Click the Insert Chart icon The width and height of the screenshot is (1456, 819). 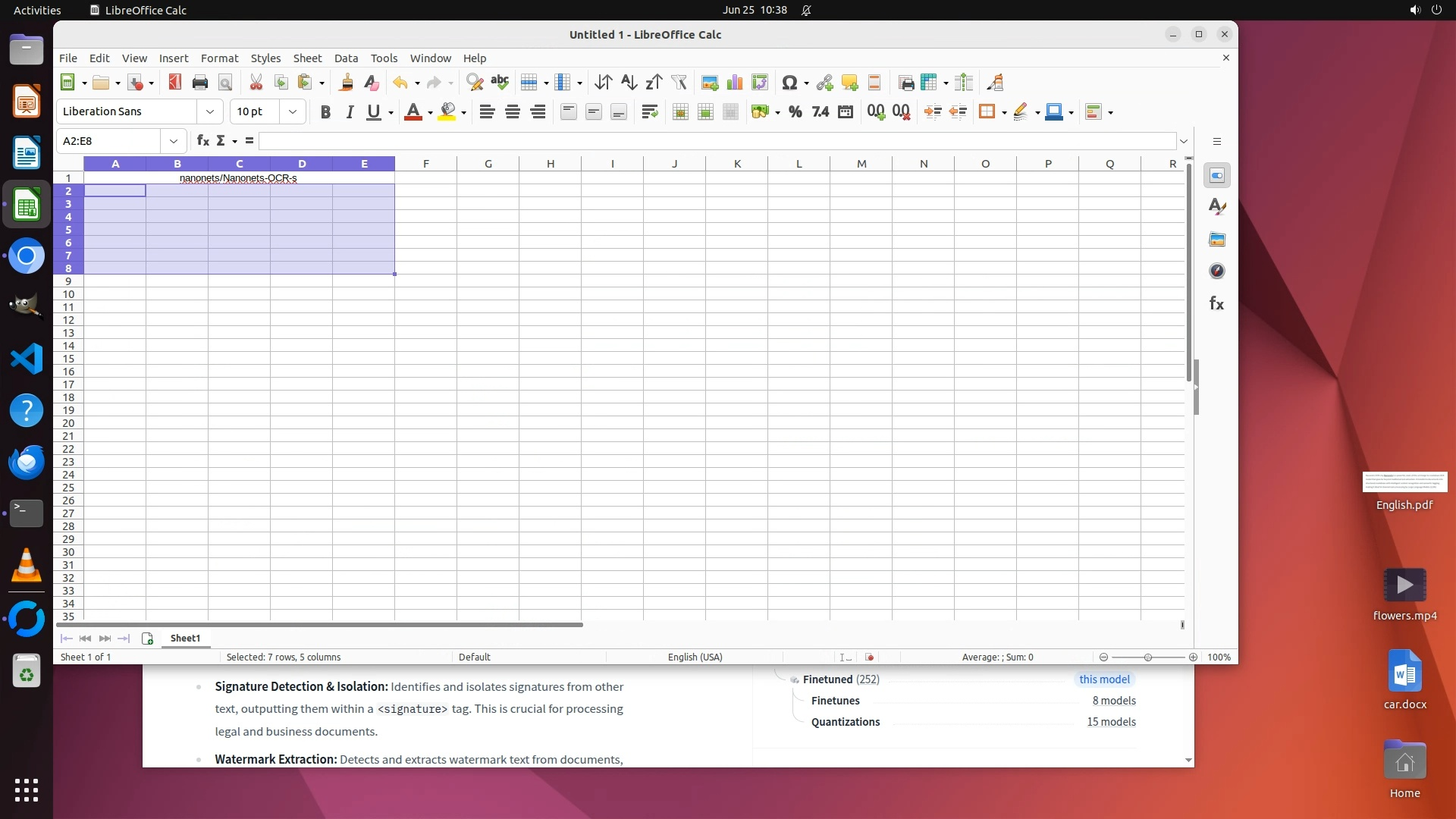click(x=735, y=83)
